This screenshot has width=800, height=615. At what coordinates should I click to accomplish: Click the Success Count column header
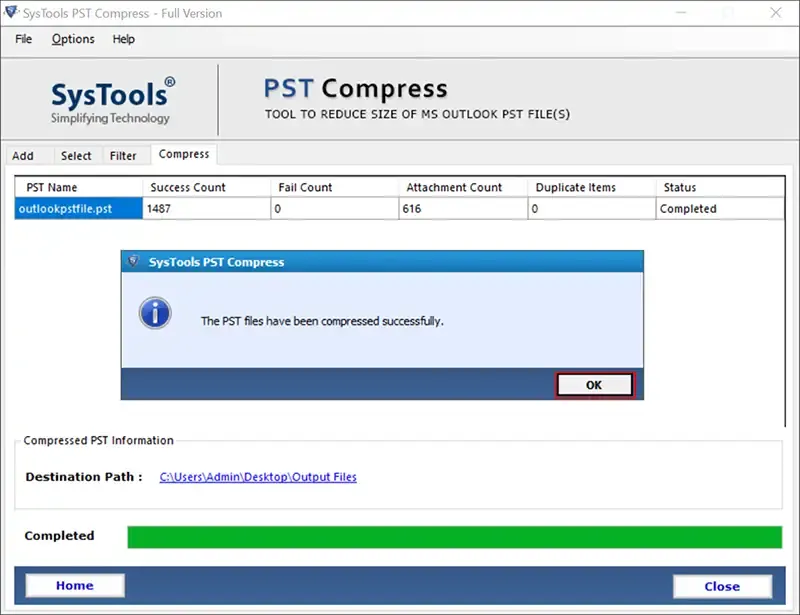pyautogui.click(x=207, y=187)
